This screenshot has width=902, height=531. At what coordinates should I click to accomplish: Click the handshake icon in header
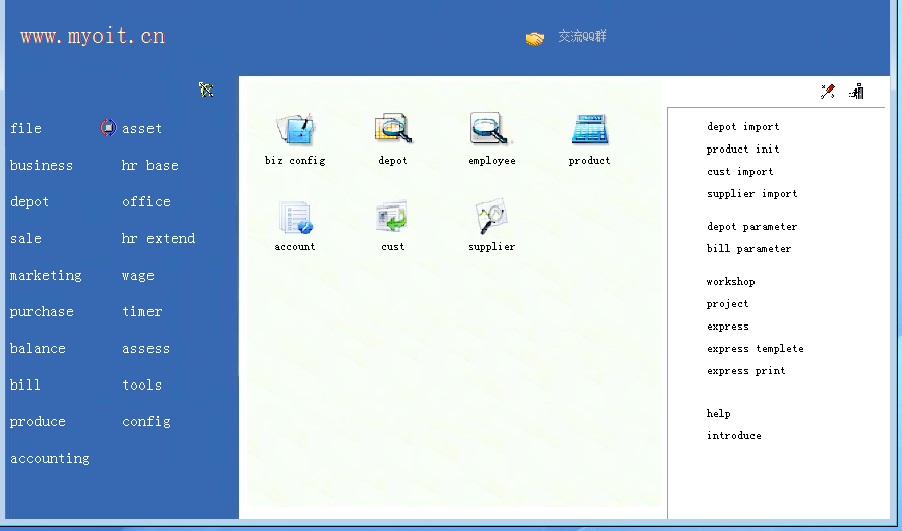(535, 38)
